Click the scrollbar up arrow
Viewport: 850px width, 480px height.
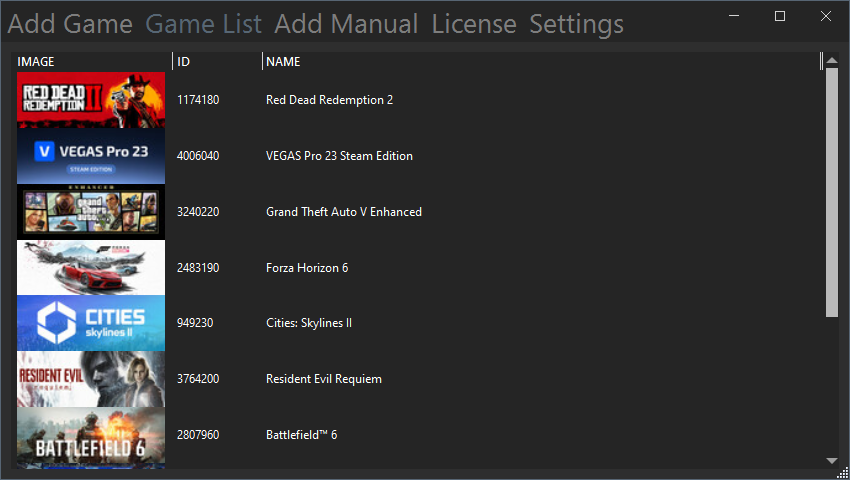point(831,61)
